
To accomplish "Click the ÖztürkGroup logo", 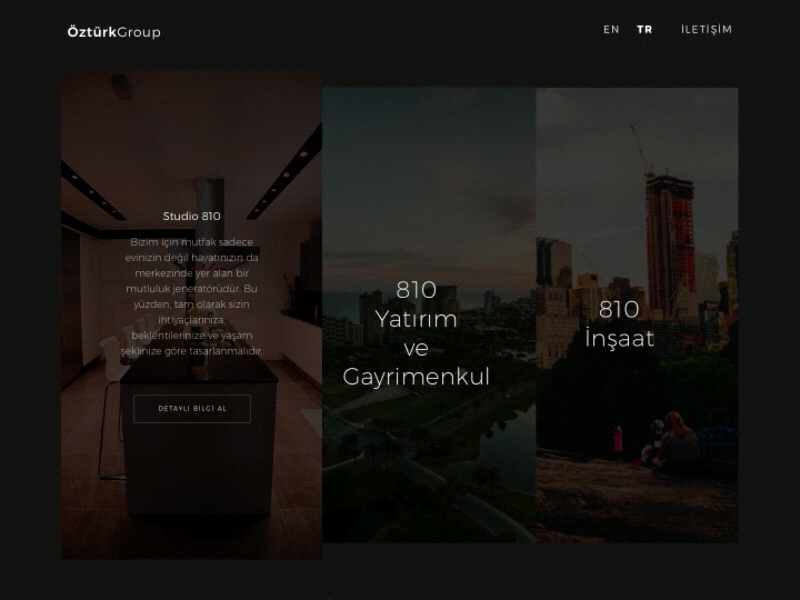I will tap(110, 30).
